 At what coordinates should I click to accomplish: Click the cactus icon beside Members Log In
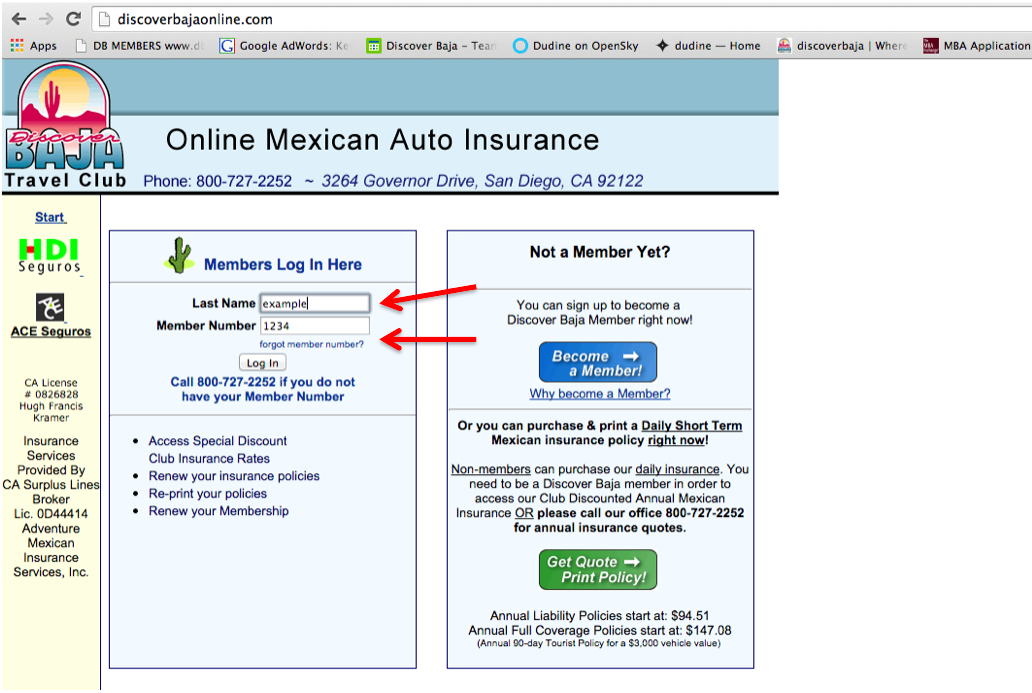pos(179,257)
